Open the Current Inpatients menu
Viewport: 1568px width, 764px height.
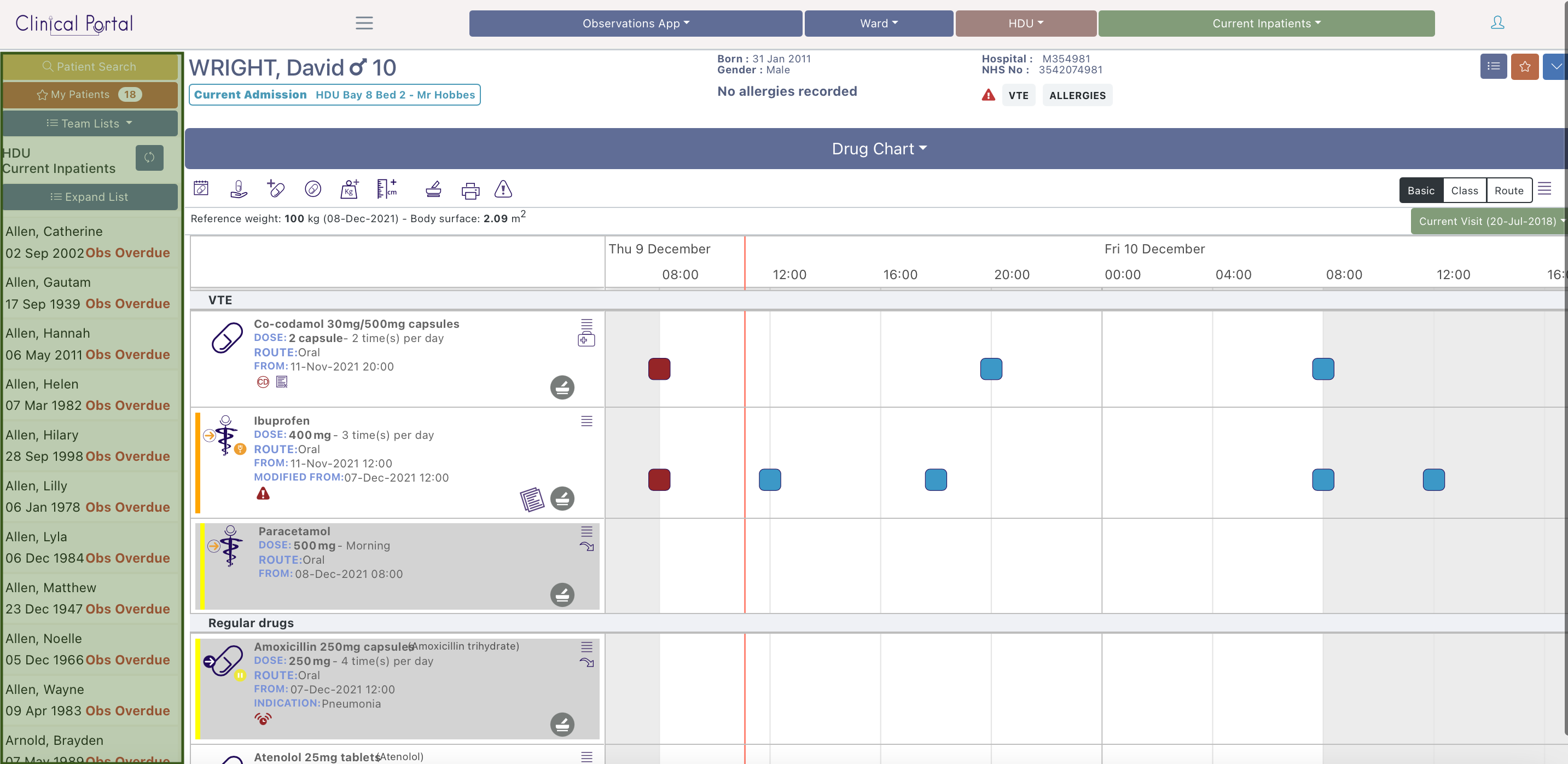[x=1265, y=23]
